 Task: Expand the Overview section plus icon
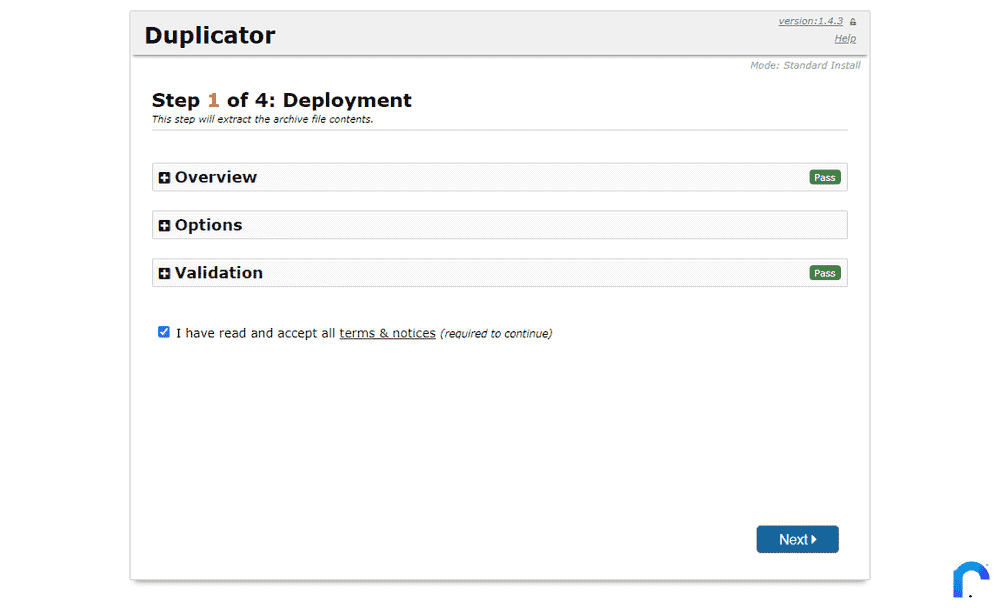click(164, 178)
